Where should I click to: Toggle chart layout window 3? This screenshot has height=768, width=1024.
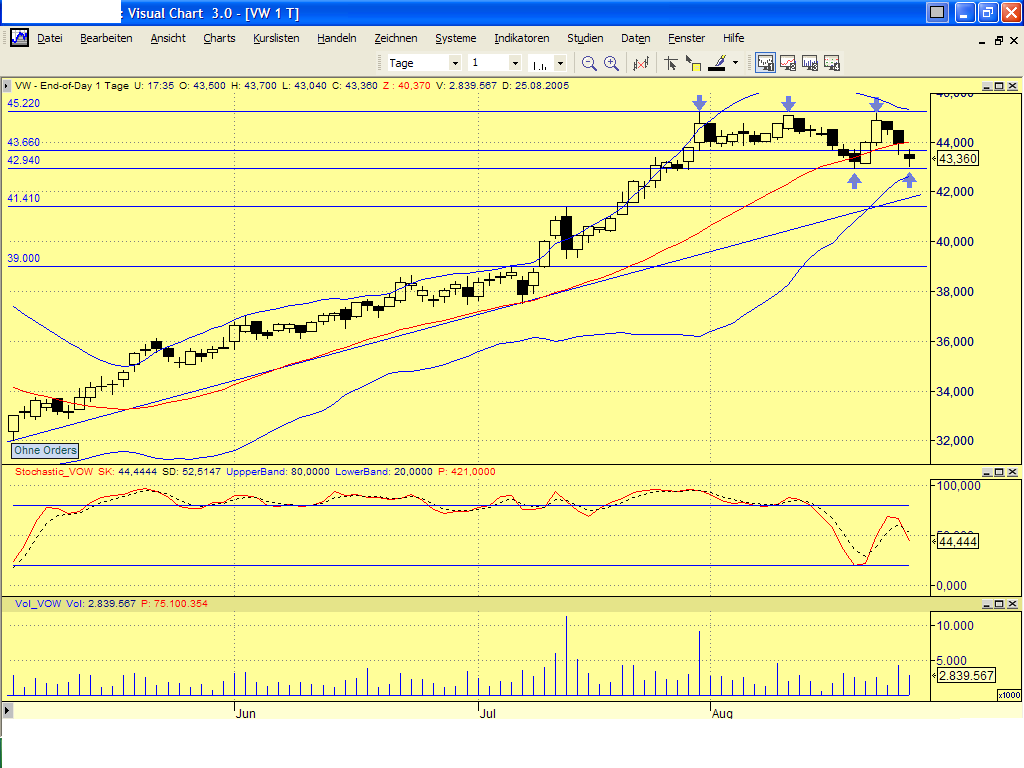click(x=810, y=62)
